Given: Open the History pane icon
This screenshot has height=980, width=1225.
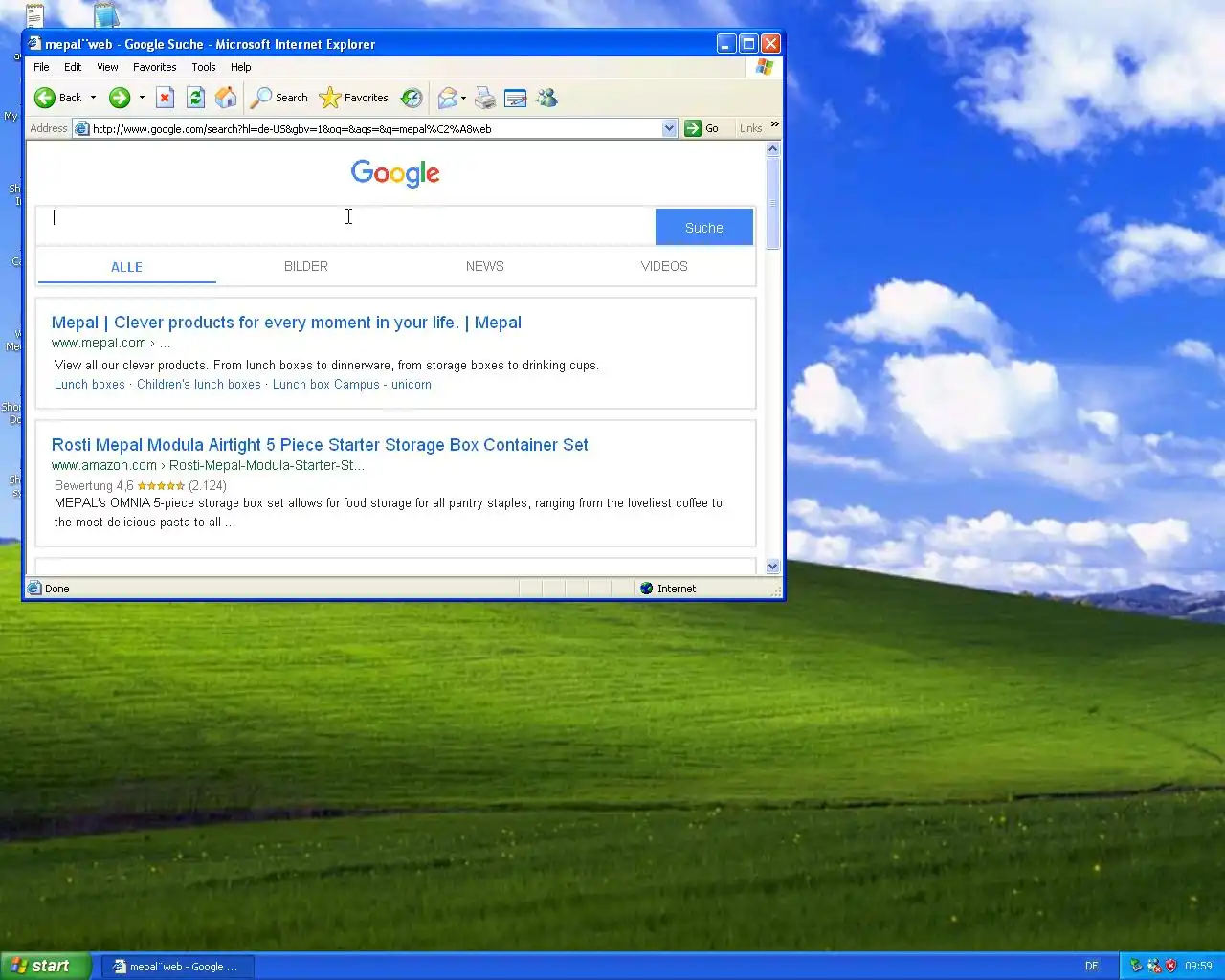Looking at the screenshot, I should point(412,98).
